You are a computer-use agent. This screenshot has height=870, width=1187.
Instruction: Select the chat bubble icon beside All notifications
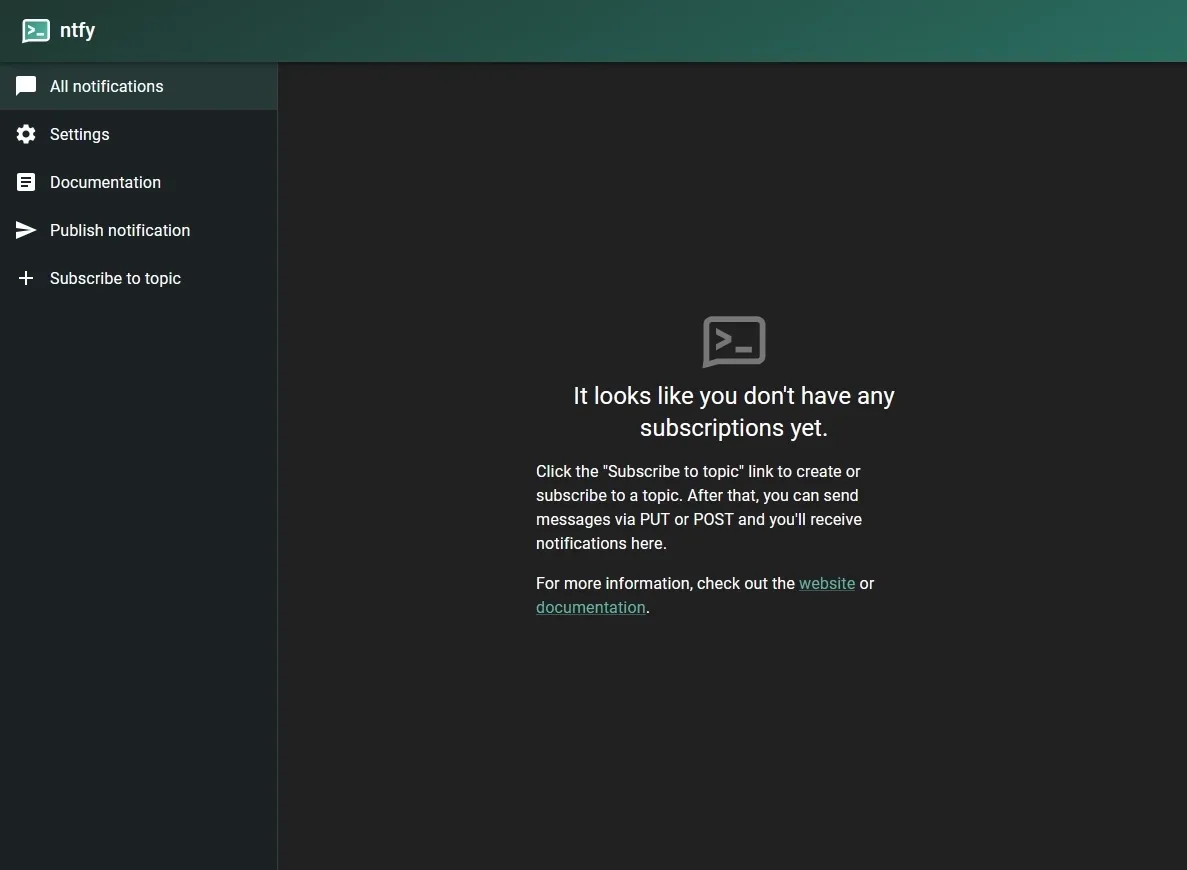26,86
